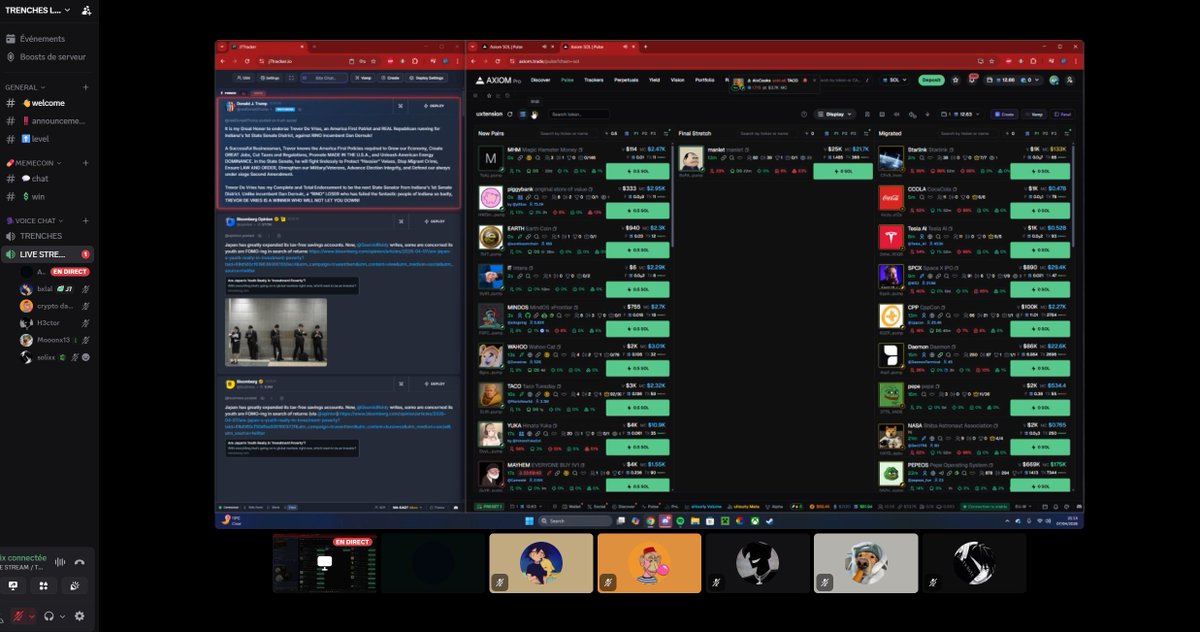Screen dimensions: 1200x632
Task: Click Settings in the J7Tracker toolbar
Action: [x=270, y=77]
